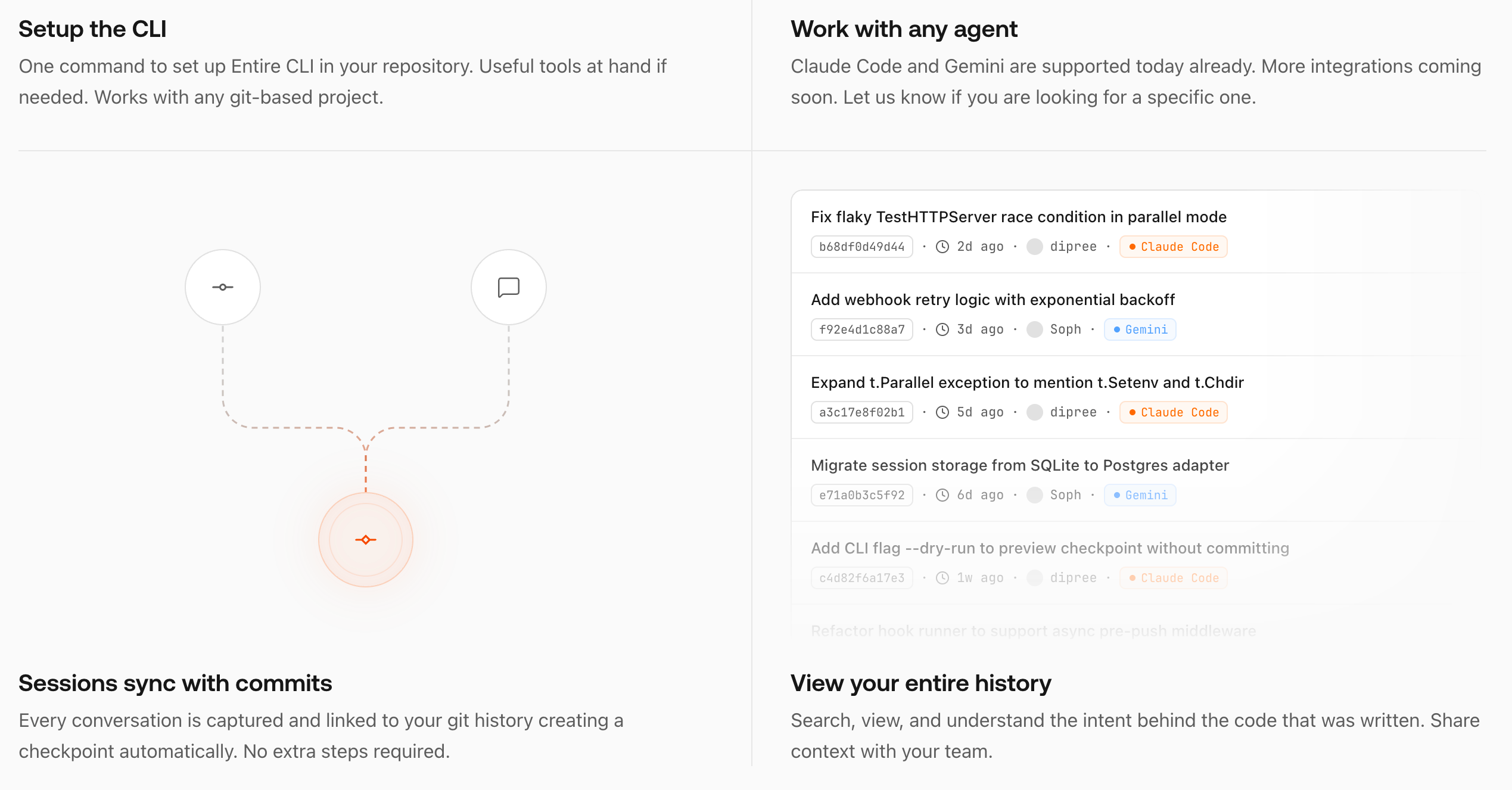The image size is (1512, 790).
Task: Open the 'Add CLI flag --dry-run' commit
Action: [1050, 548]
